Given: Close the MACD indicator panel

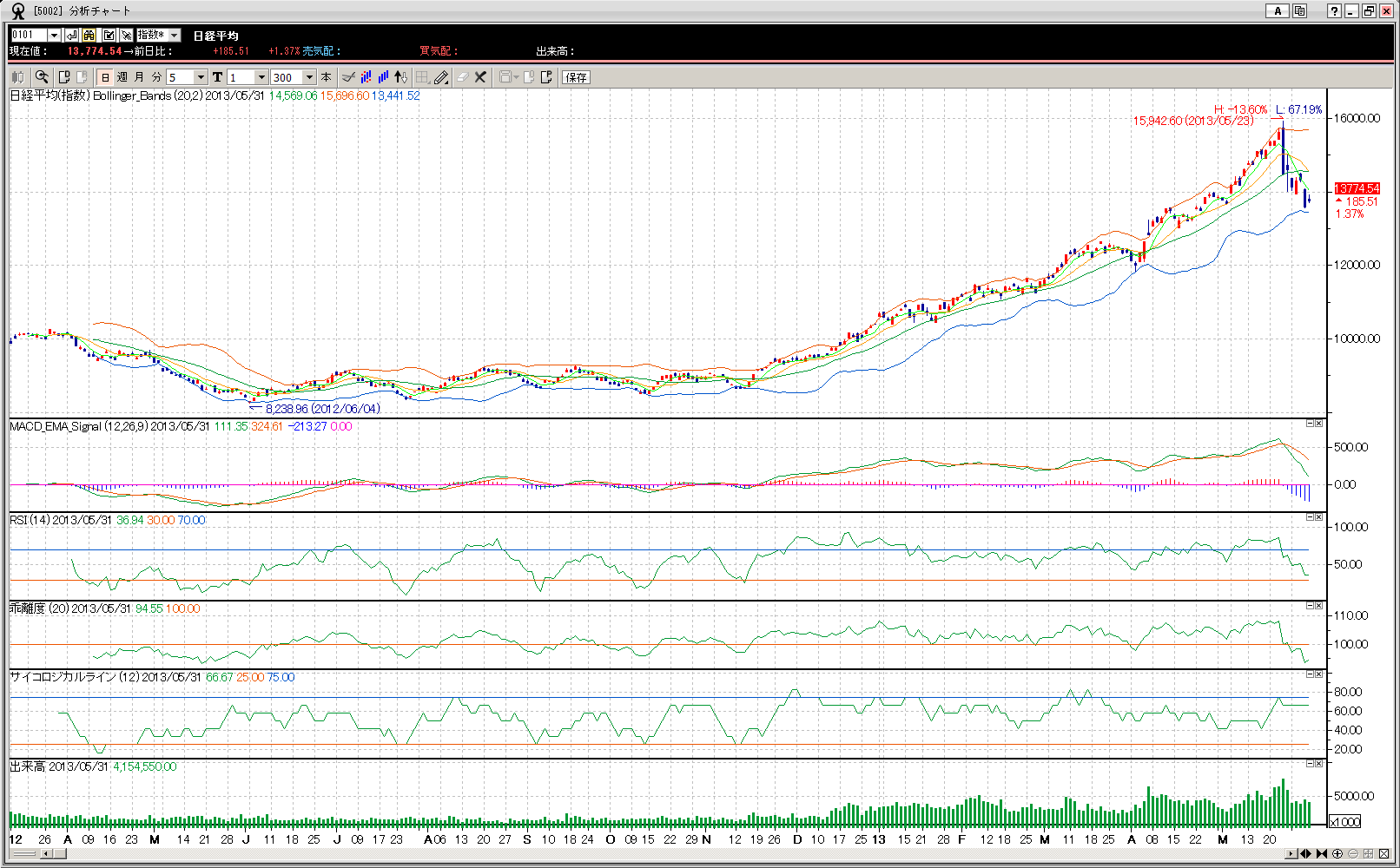Looking at the screenshot, I should (1318, 424).
